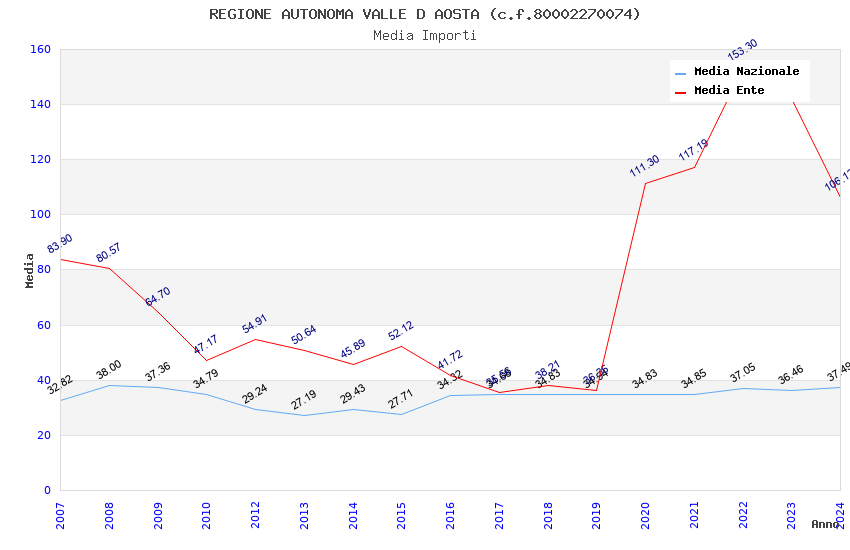850x550 pixels.
Task: Click the 50.64 data label
Action: pos(304,334)
